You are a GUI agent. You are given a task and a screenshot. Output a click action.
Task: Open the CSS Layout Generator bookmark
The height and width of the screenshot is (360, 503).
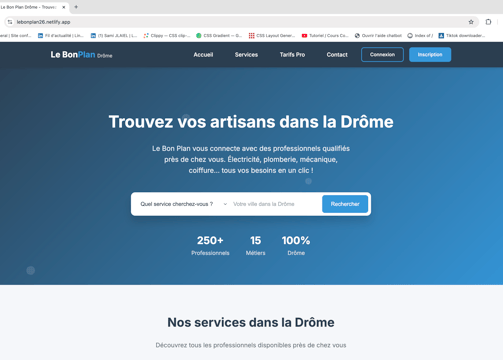(272, 35)
